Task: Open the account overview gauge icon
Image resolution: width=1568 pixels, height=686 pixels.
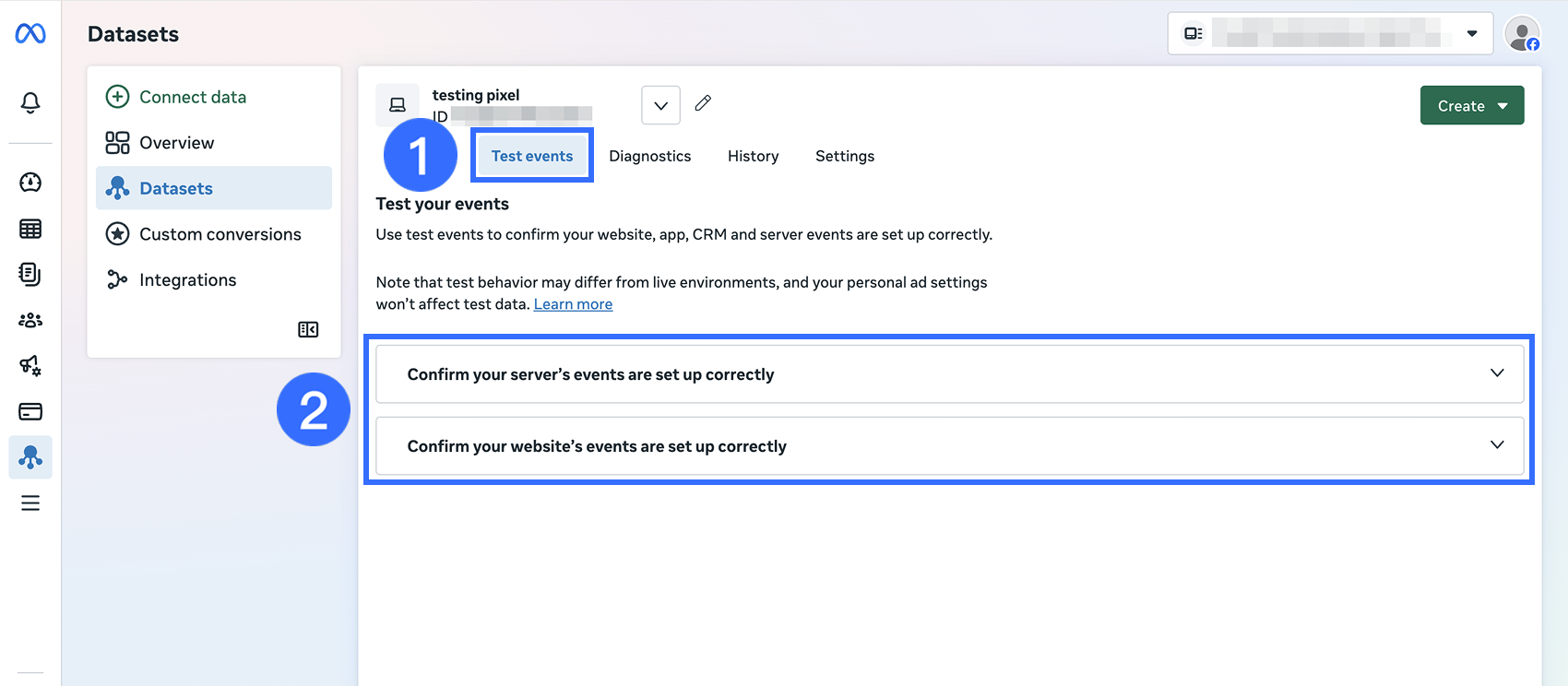Action: coord(30,183)
